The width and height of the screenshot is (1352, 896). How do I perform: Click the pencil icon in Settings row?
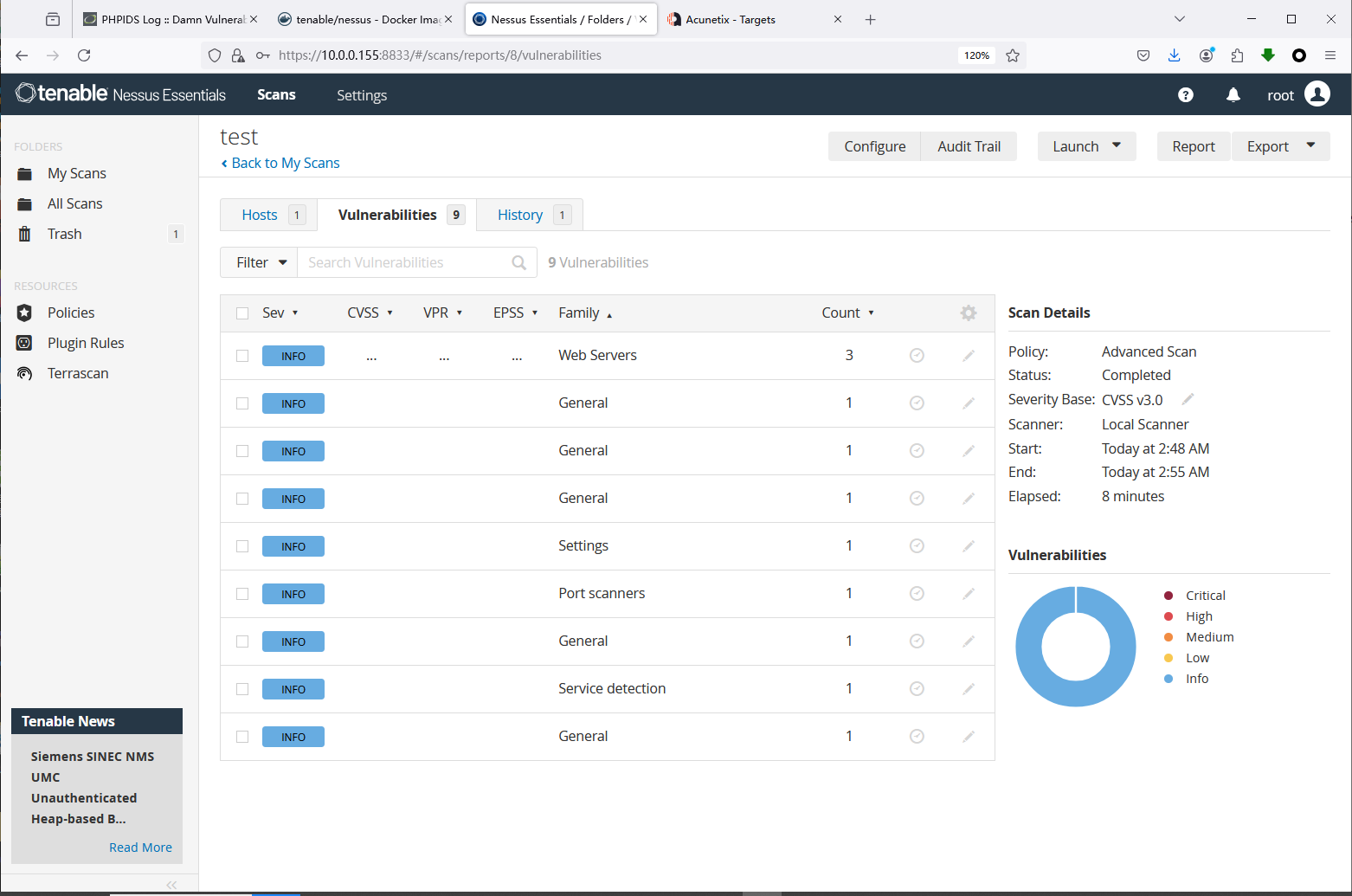click(x=969, y=546)
